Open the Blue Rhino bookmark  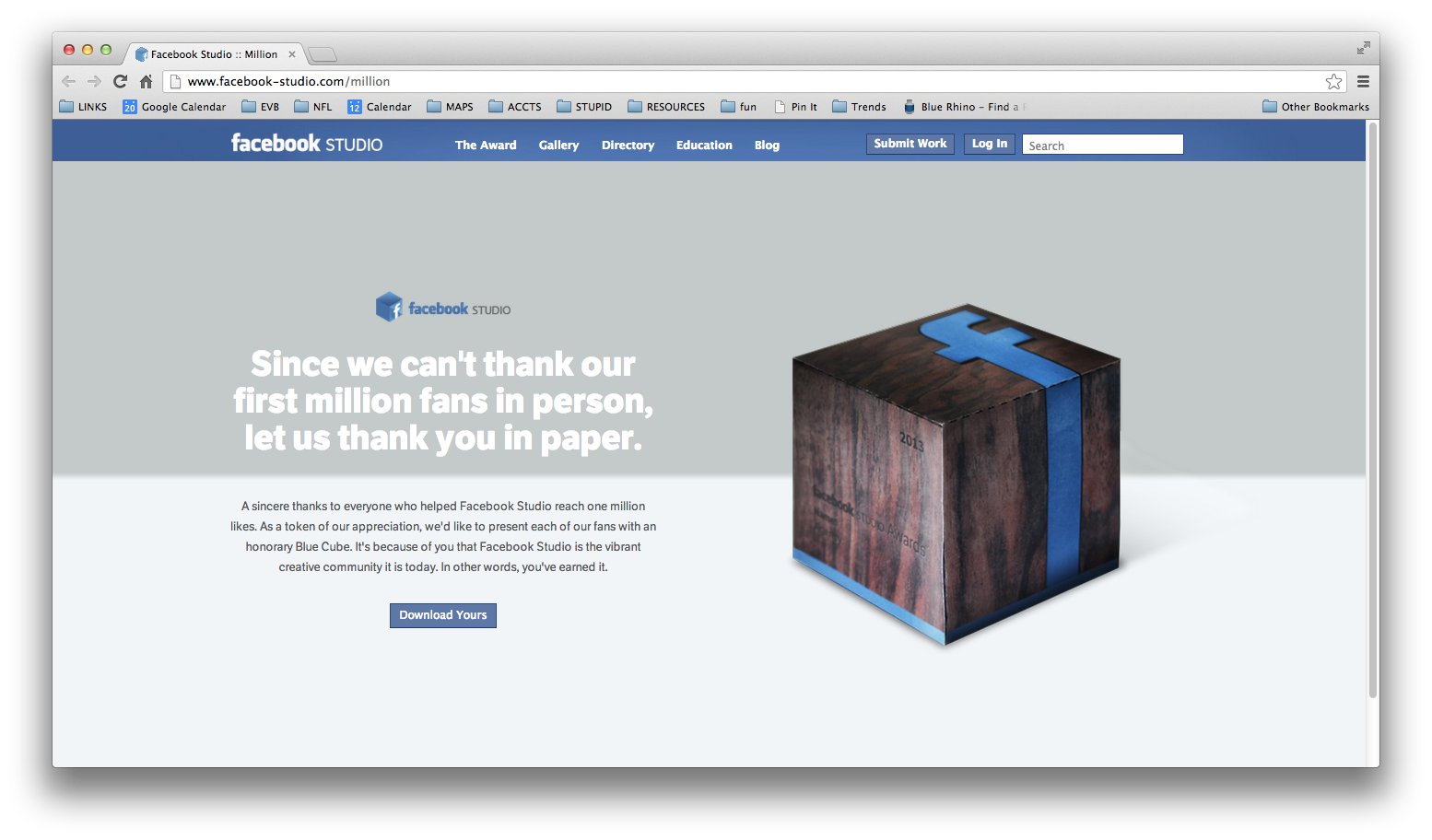coord(964,107)
